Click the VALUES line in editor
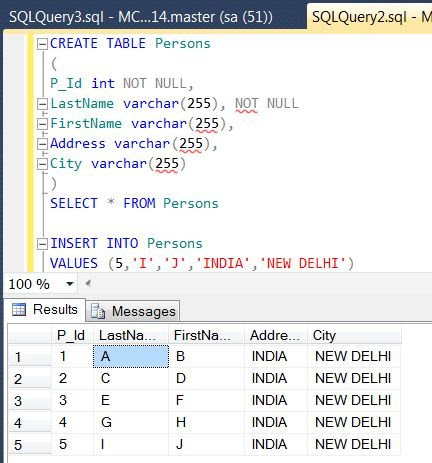The image size is (432, 463). [202, 263]
